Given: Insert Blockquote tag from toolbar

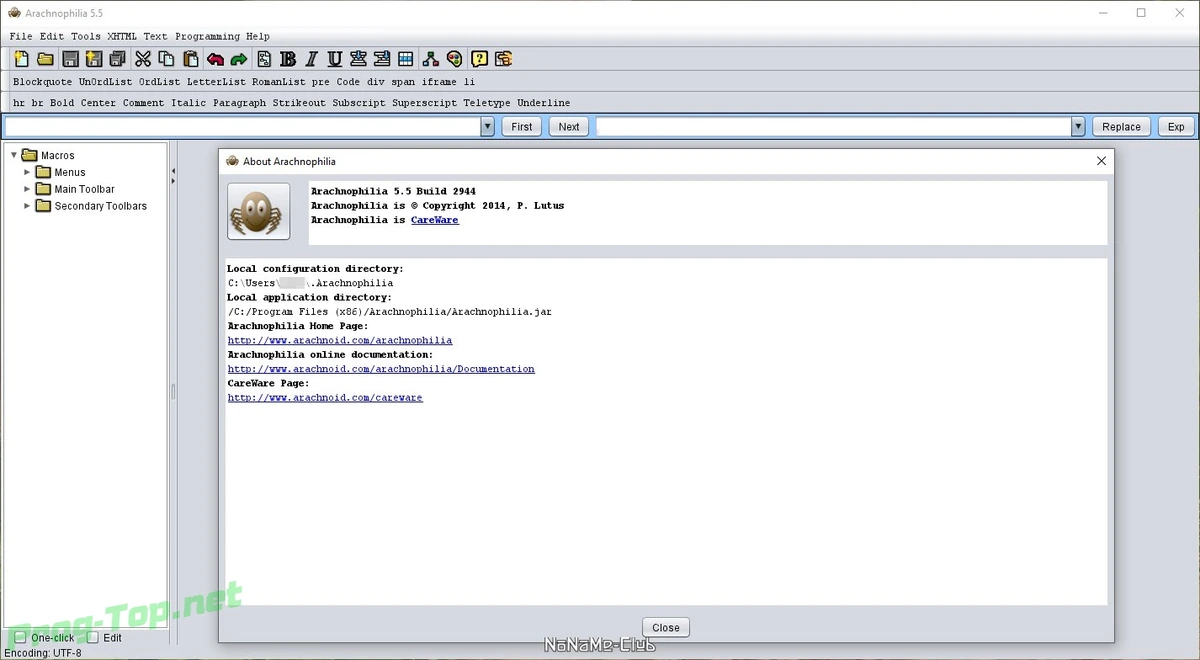Looking at the screenshot, I should coord(43,82).
